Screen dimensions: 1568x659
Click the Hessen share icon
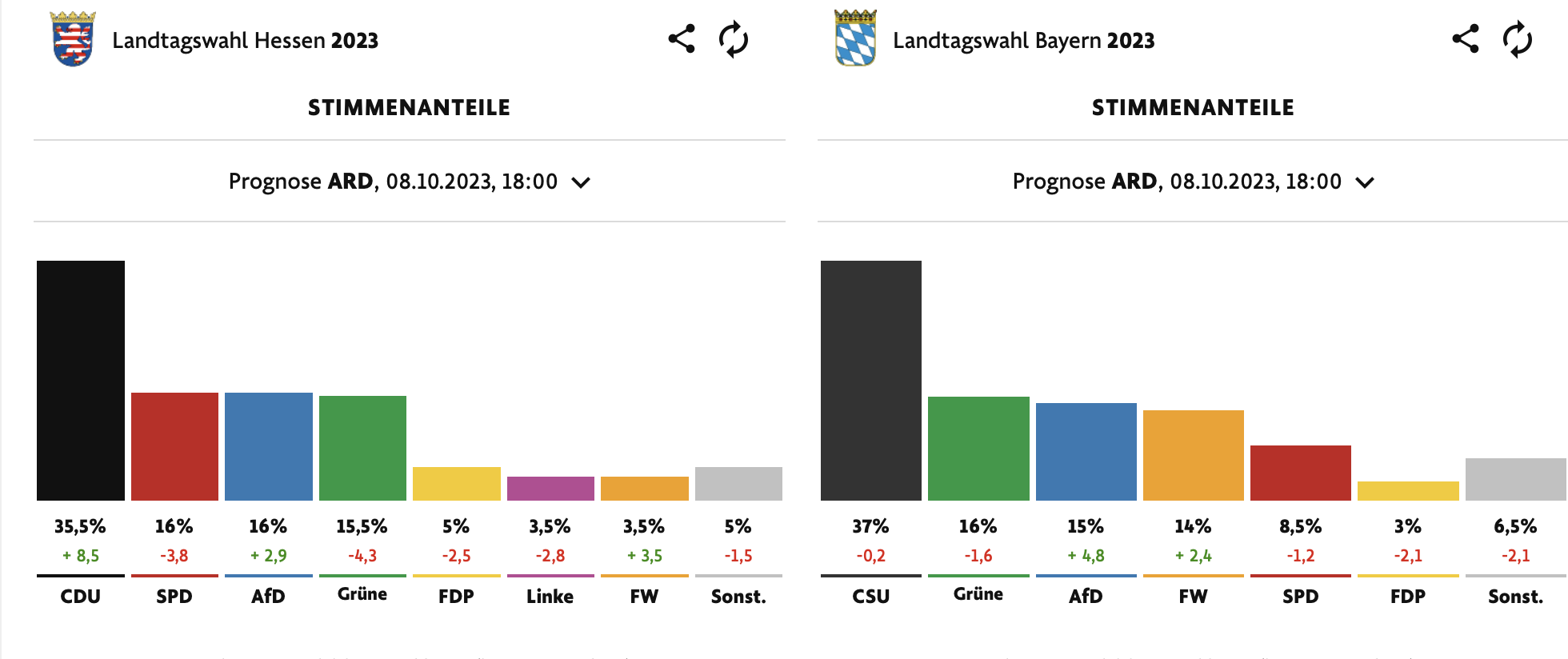(682, 38)
